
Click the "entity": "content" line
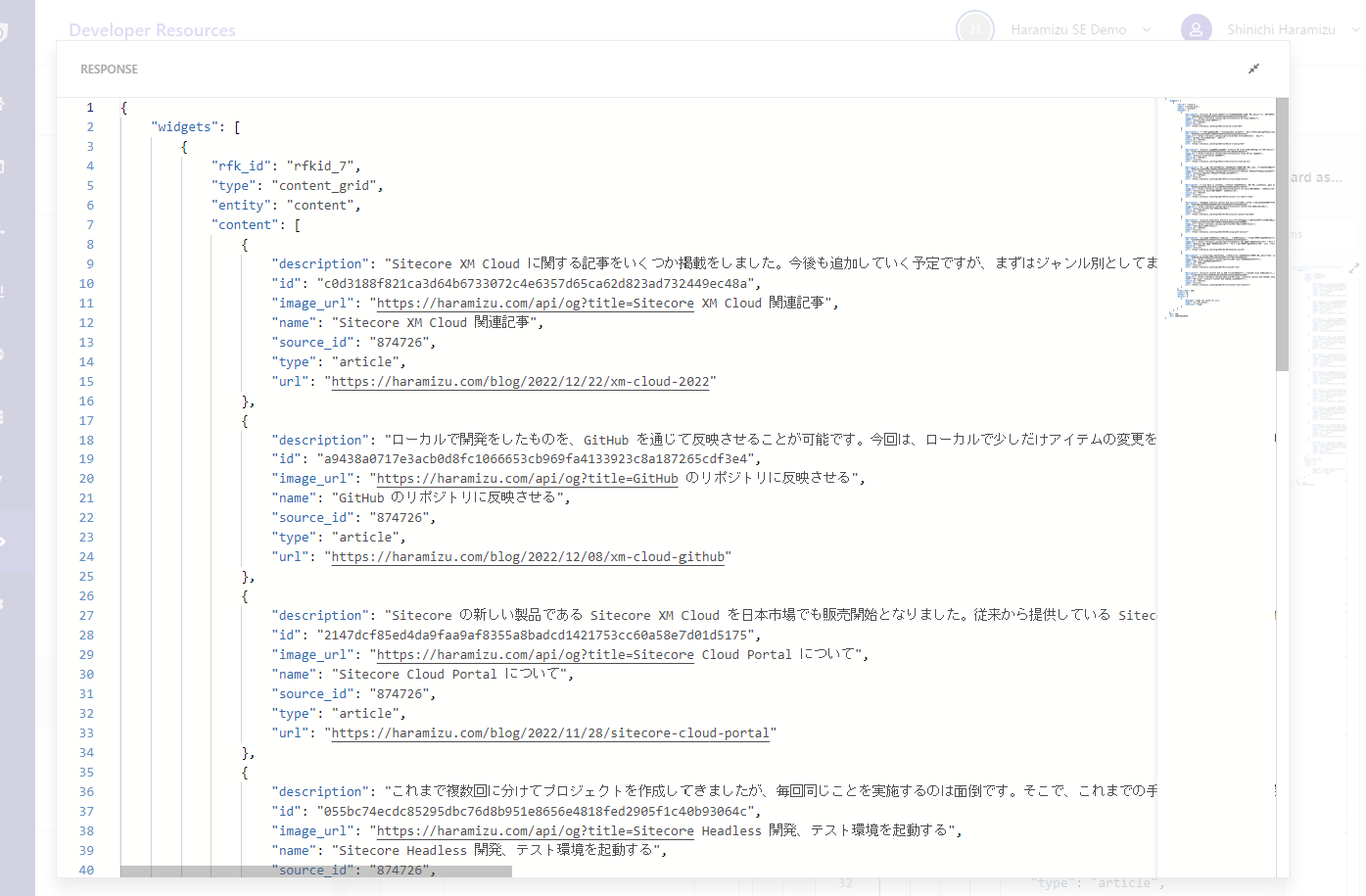click(x=286, y=206)
